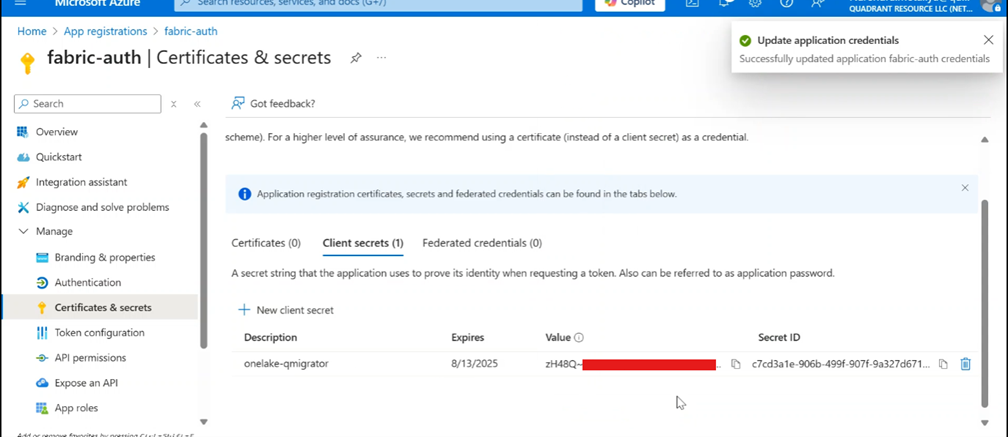Click the API permissions icon
This screenshot has width=1008, height=437.
coord(42,358)
